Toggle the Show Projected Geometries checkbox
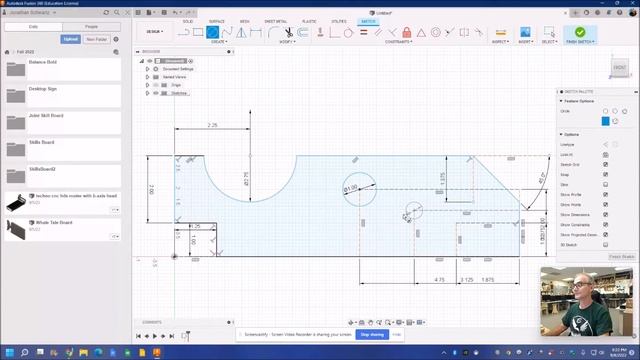Viewport: 640px width, 360px height. pos(605,235)
